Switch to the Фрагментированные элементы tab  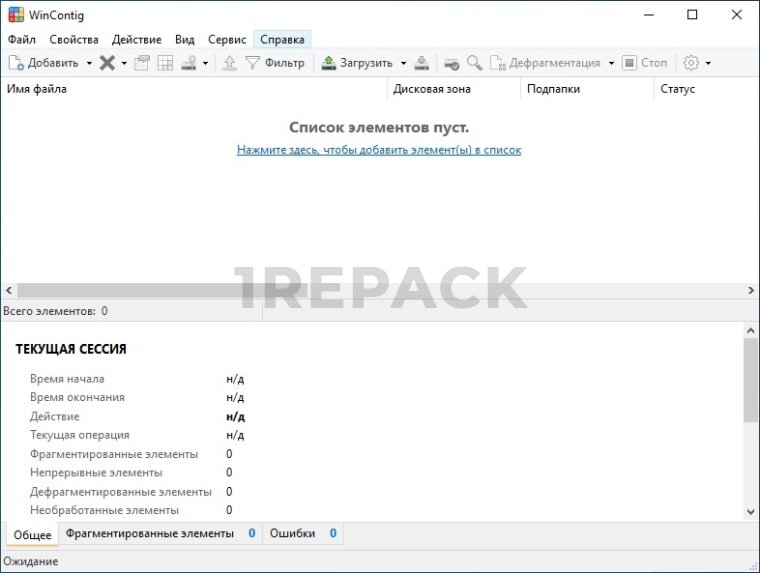[150, 534]
